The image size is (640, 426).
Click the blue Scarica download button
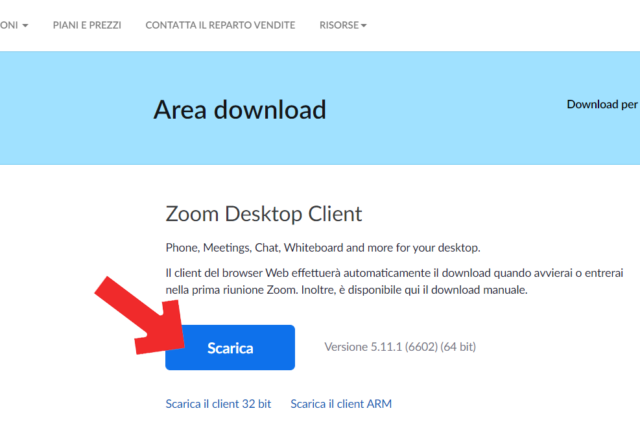(230, 347)
